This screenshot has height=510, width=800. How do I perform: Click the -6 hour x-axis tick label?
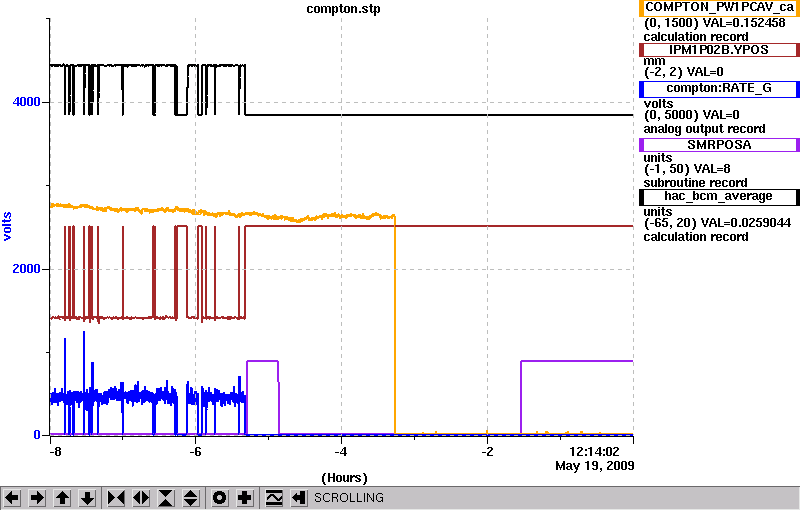[x=195, y=452]
